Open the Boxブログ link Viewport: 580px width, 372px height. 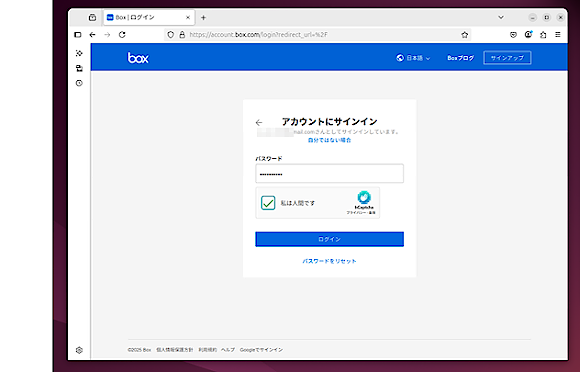click(461, 58)
